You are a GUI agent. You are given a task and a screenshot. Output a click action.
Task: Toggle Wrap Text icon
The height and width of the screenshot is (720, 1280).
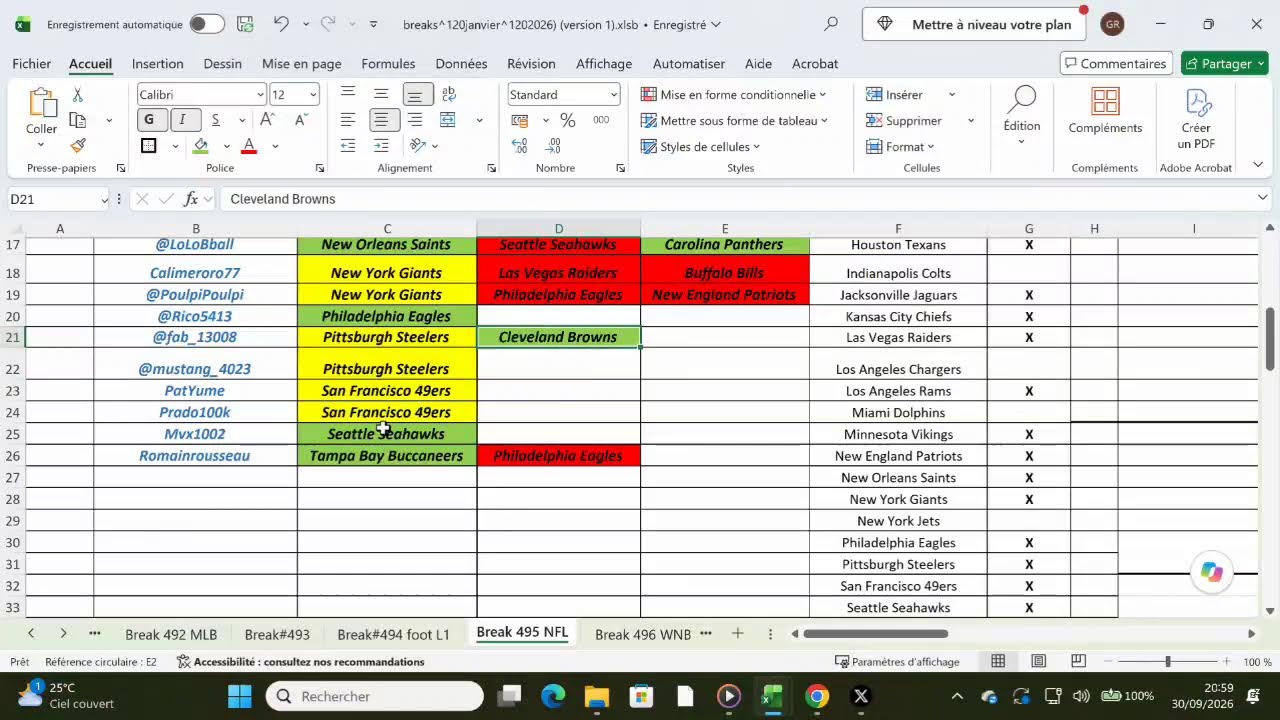pos(448,94)
